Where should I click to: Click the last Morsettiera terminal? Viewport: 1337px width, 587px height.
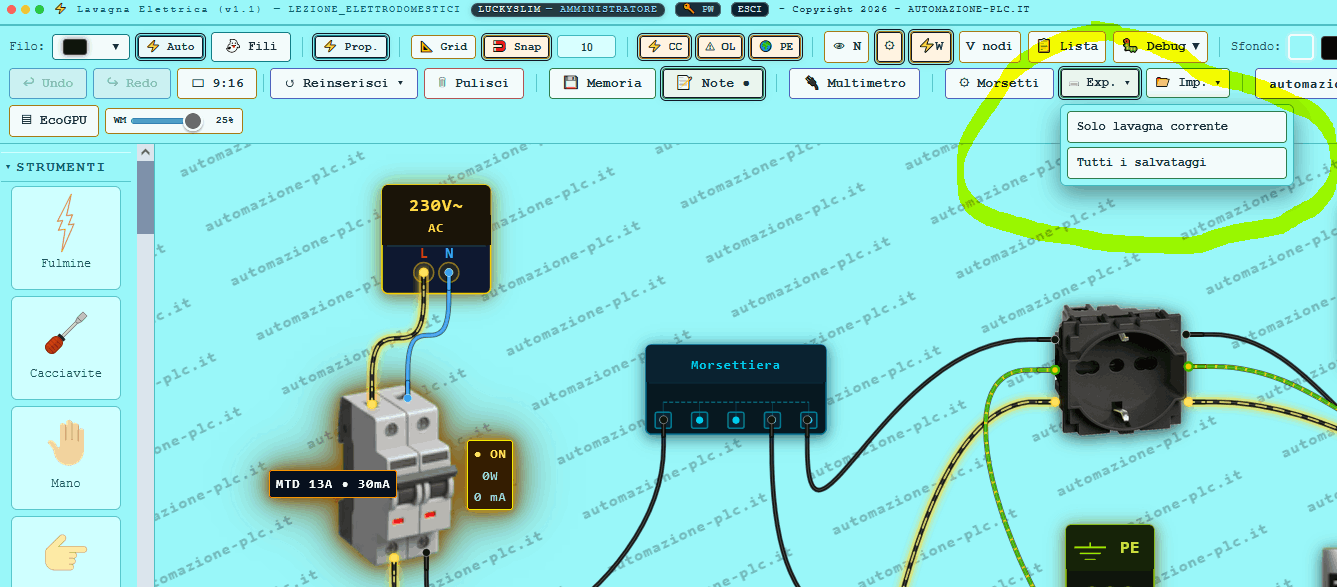pos(809,421)
